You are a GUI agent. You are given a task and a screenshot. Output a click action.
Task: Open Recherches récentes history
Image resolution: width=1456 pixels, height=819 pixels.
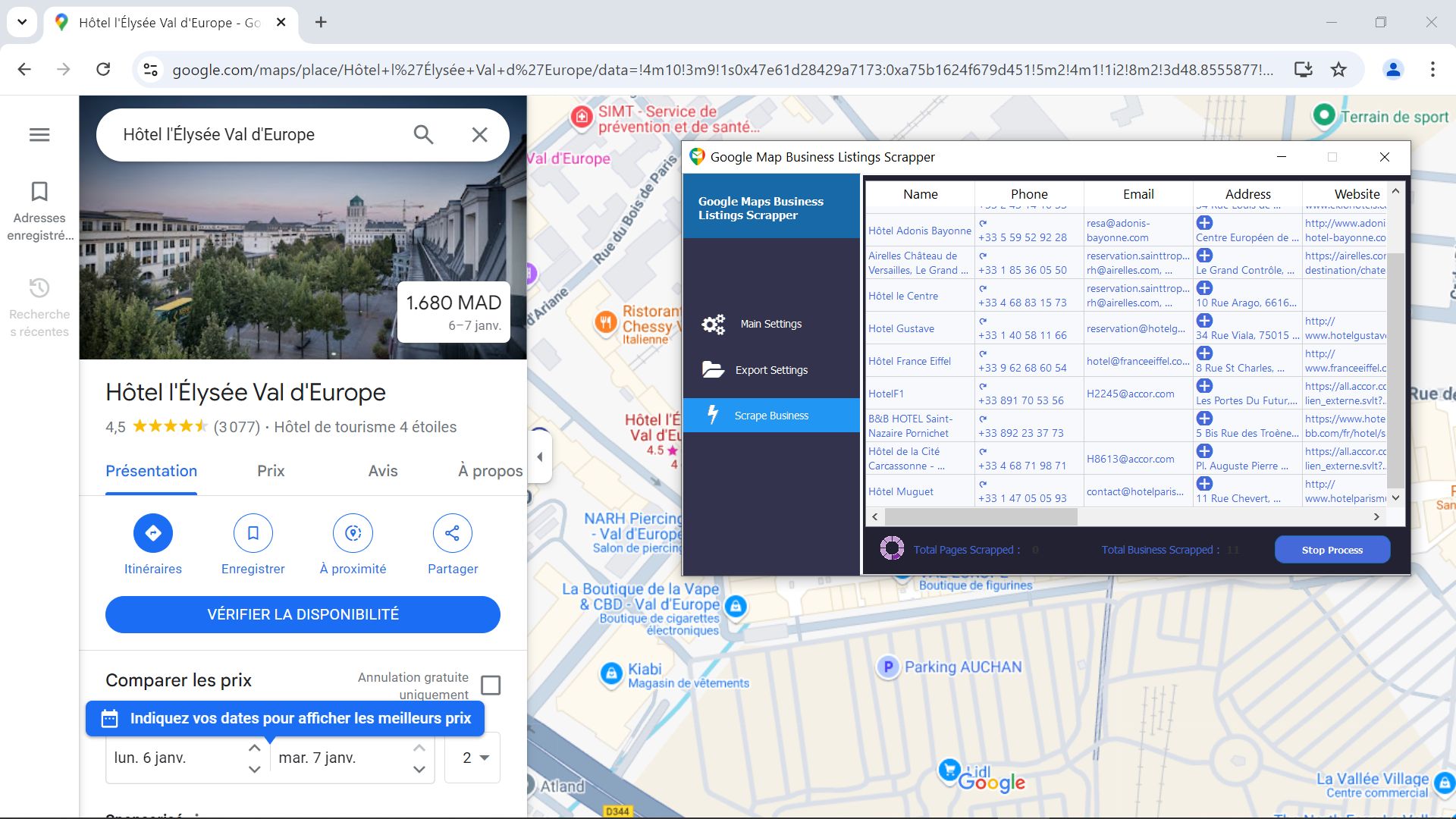(x=39, y=307)
